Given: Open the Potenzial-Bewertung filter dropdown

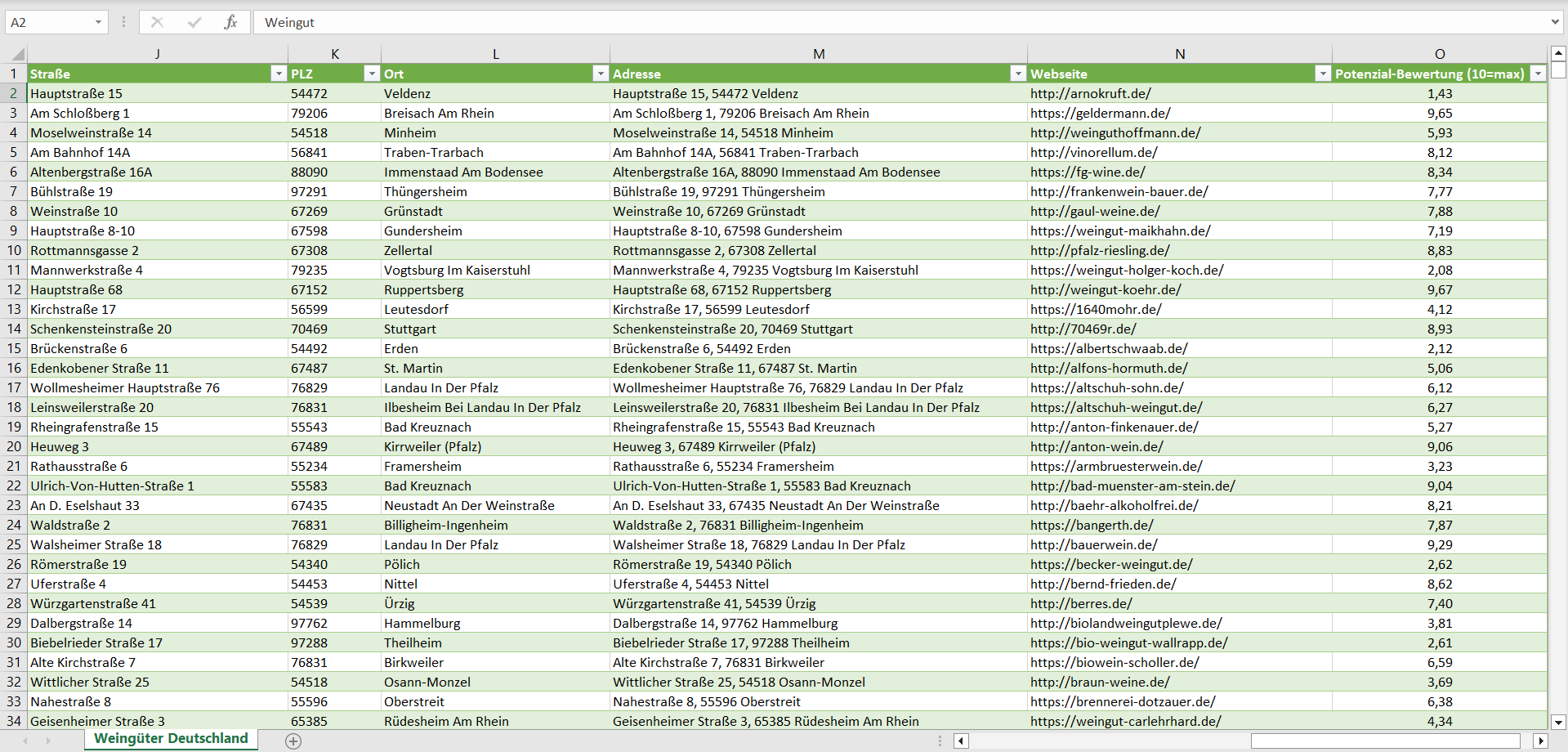Looking at the screenshot, I should click(1538, 74).
